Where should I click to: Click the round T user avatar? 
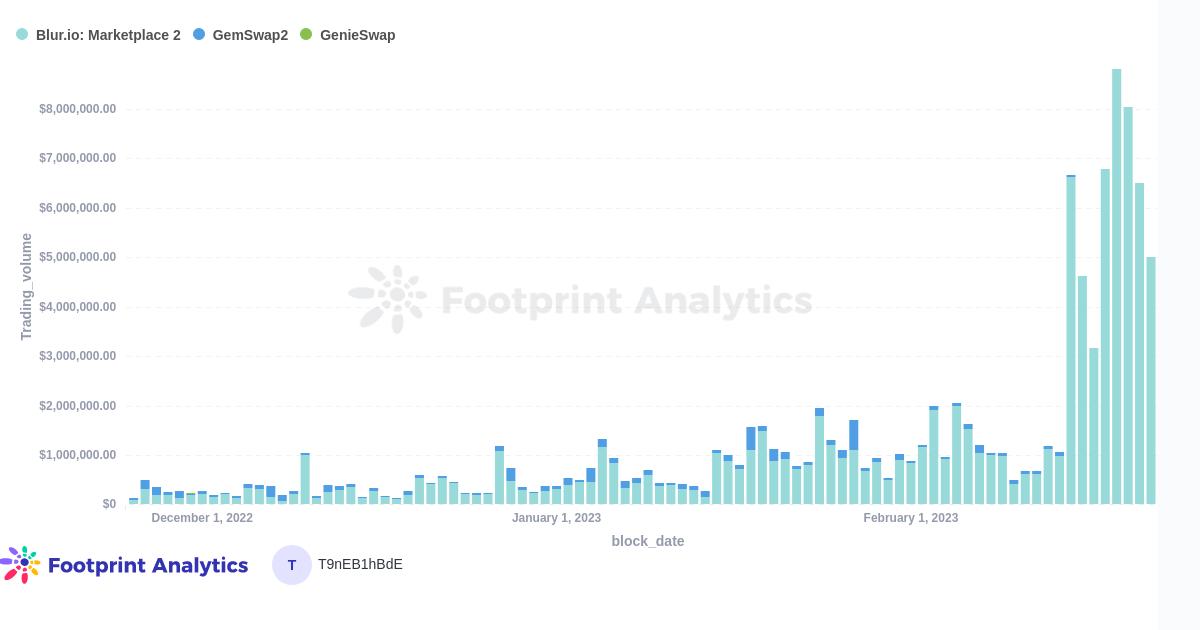(292, 565)
